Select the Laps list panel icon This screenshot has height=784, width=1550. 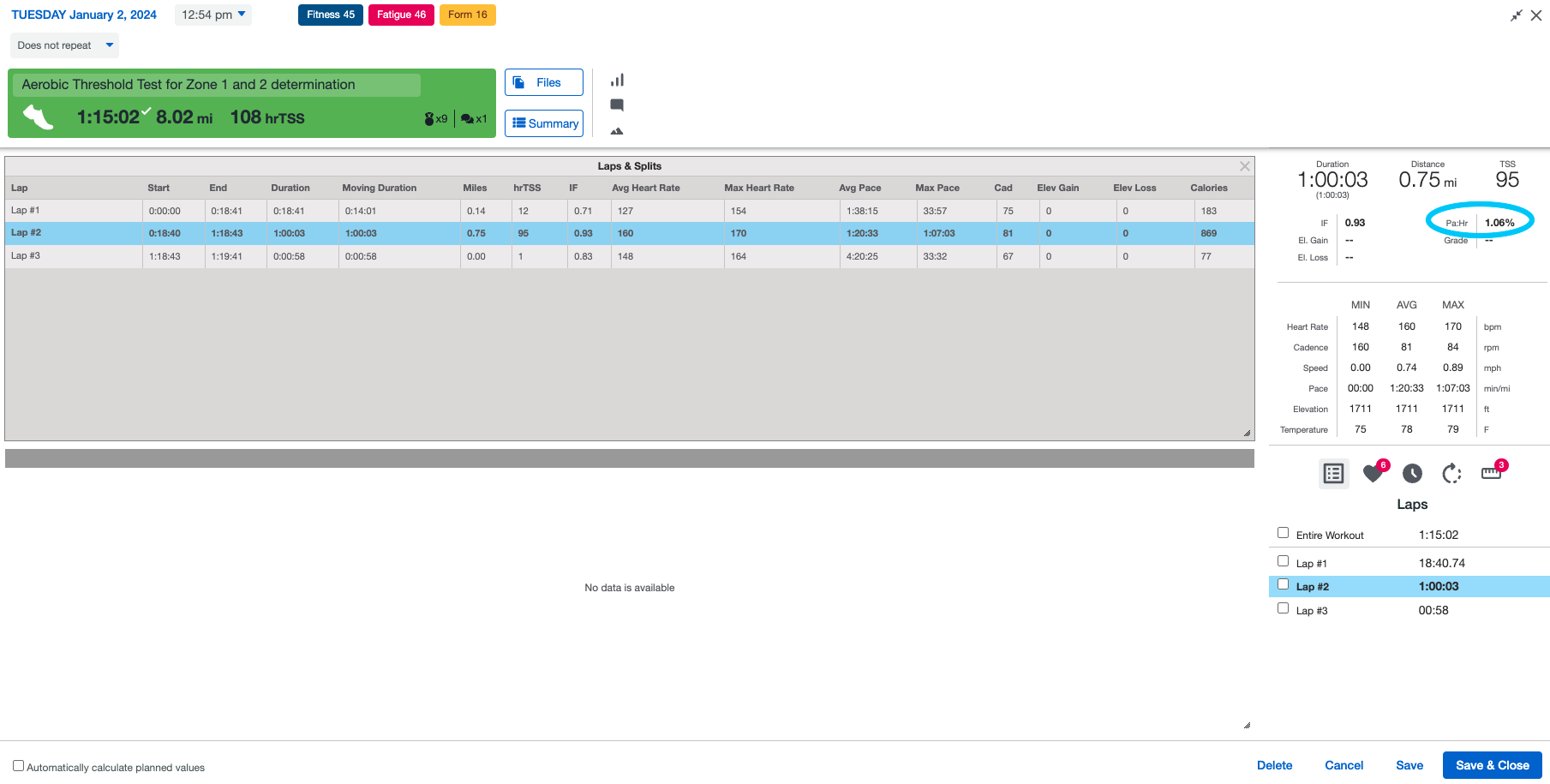coord(1333,473)
